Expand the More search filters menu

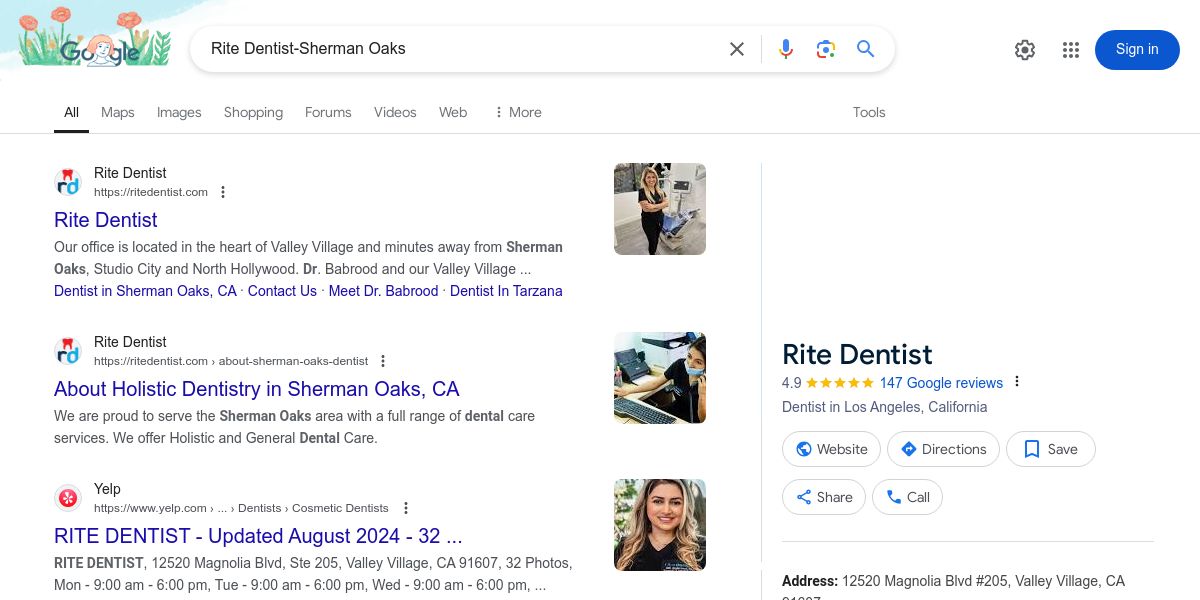coord(518,112)
